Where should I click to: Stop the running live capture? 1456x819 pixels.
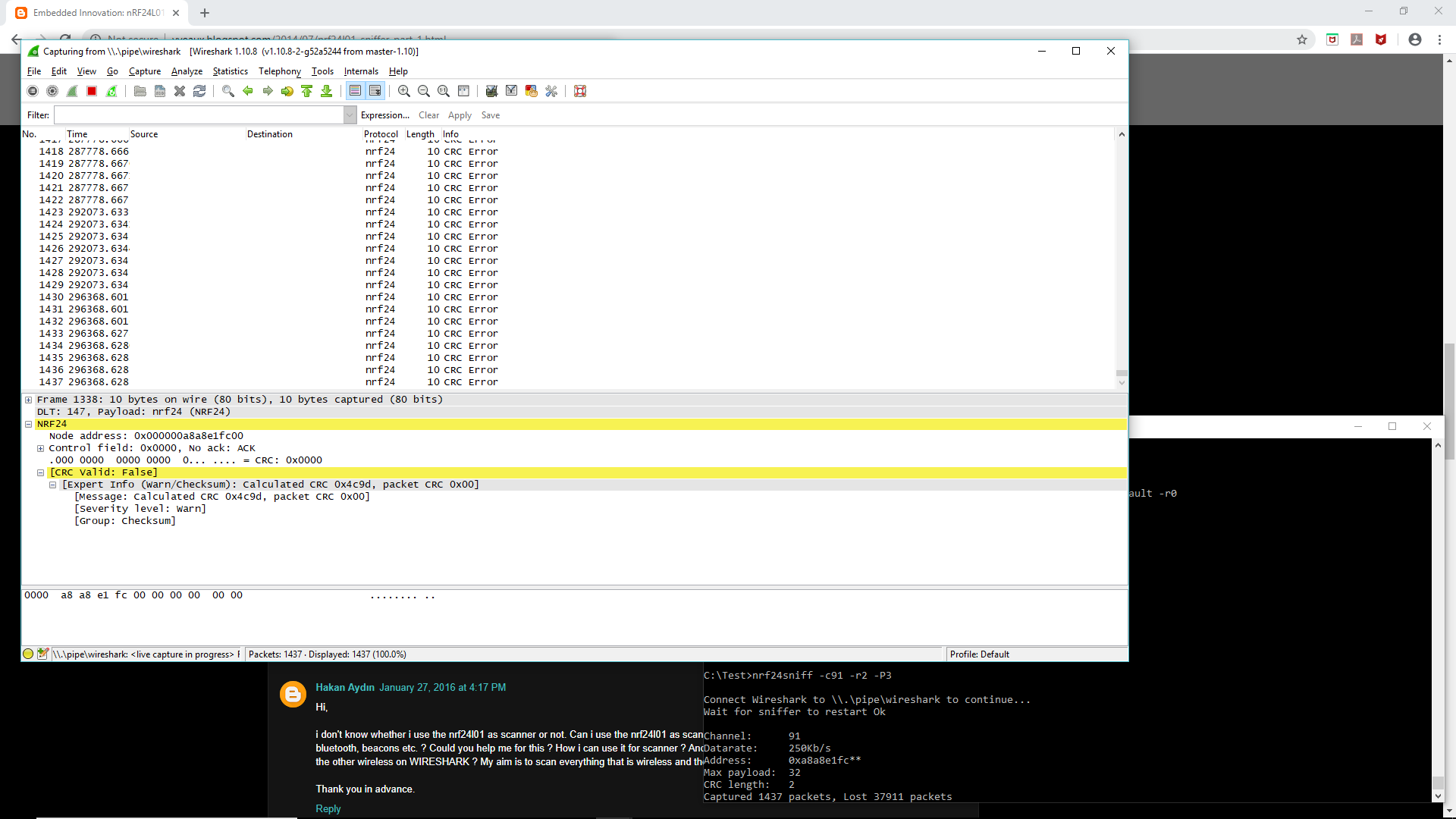click(x=92, y=91)
